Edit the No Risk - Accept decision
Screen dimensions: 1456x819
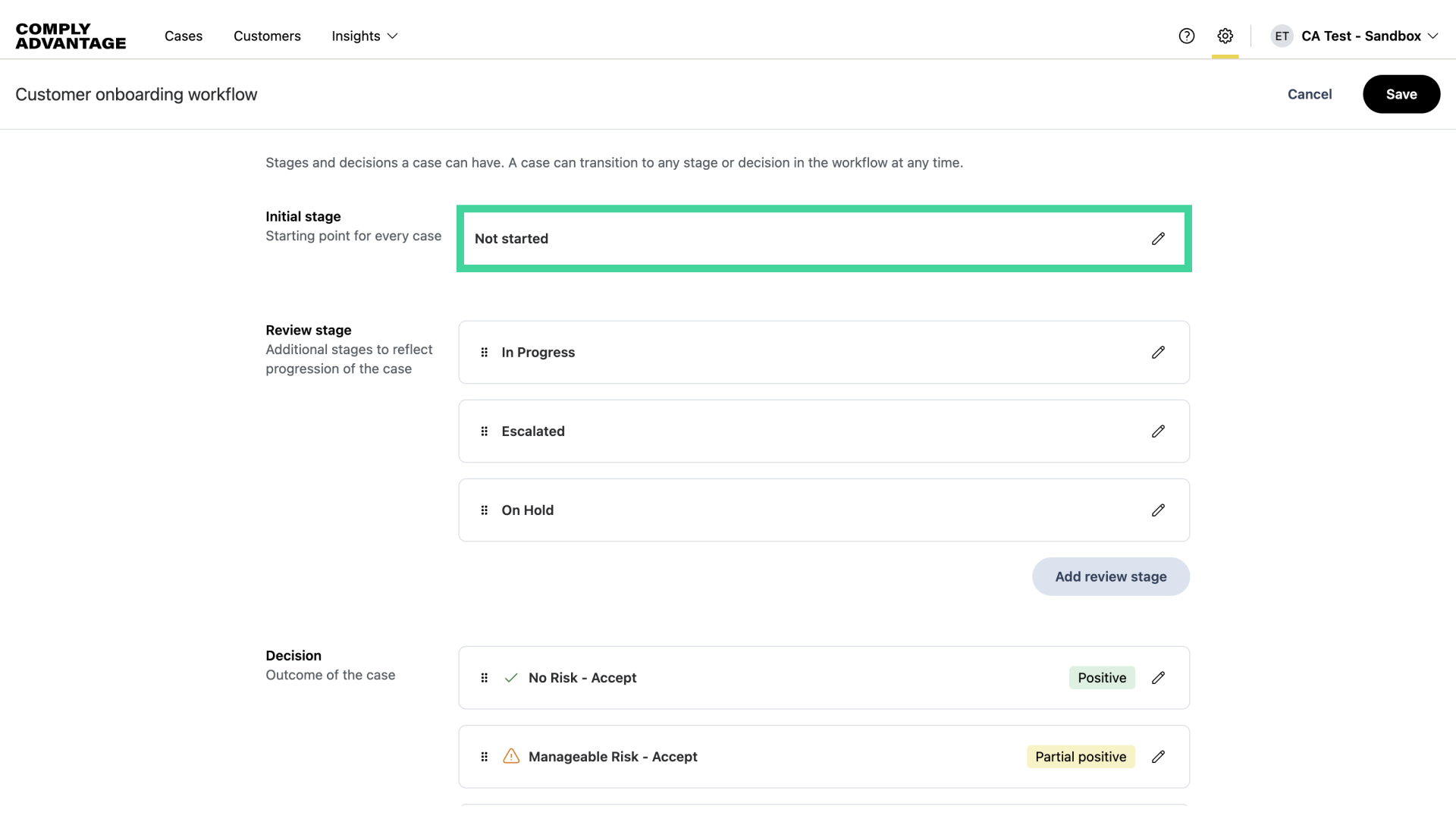point(1158,678)
